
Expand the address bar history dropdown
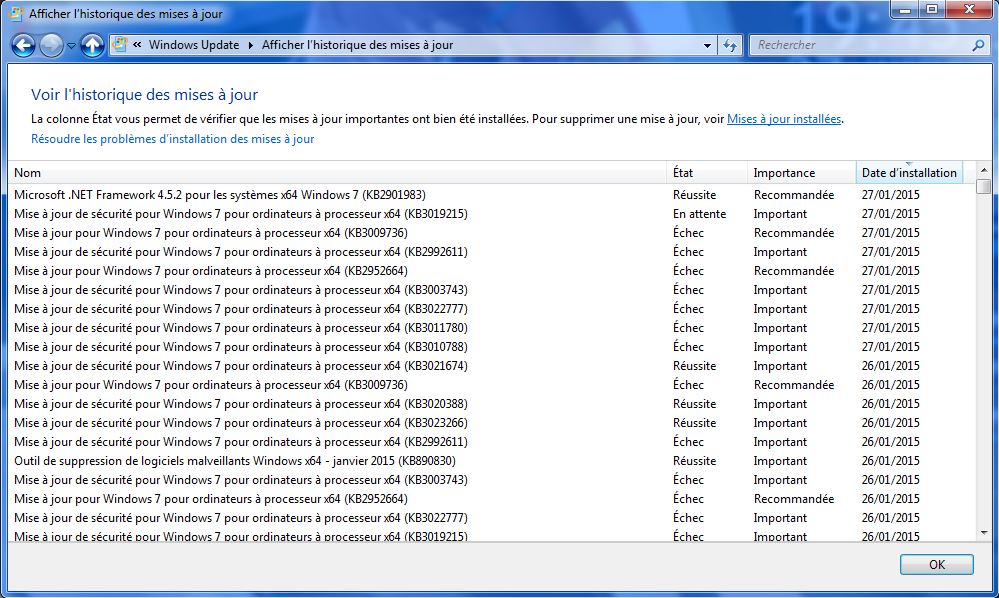[707, 45]
